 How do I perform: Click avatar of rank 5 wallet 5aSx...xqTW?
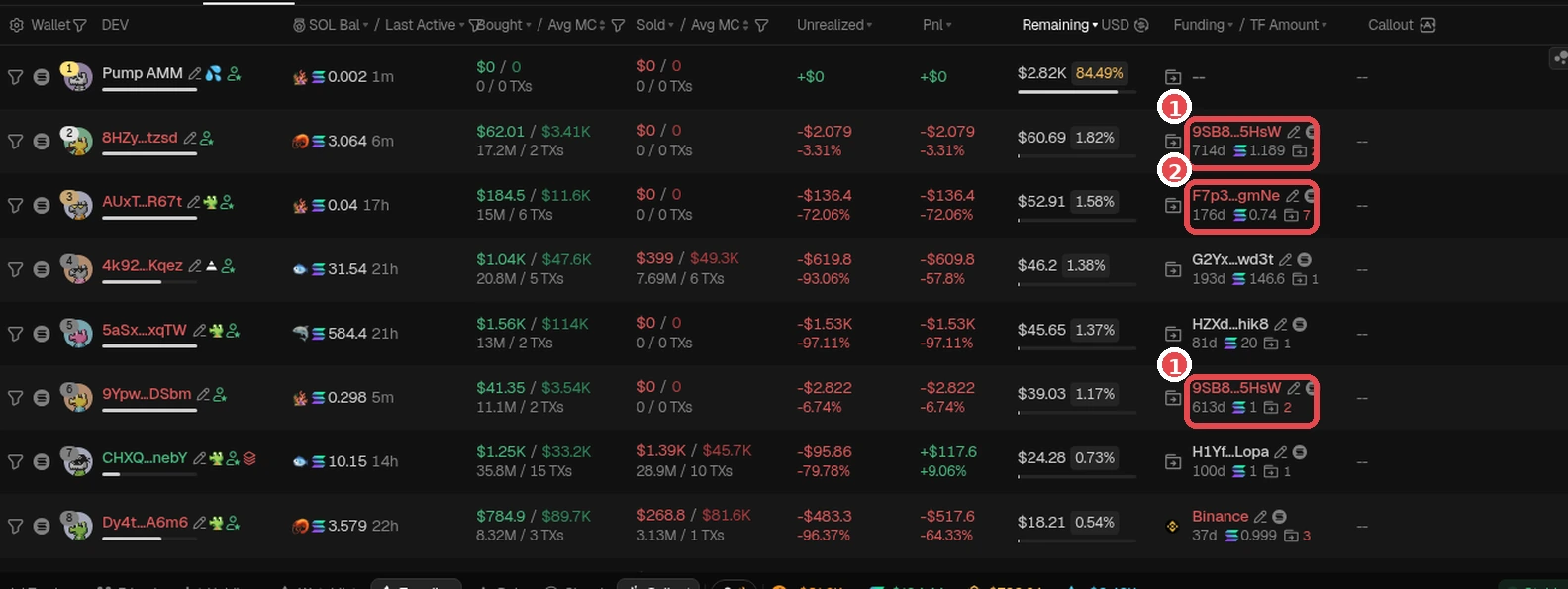78,334
